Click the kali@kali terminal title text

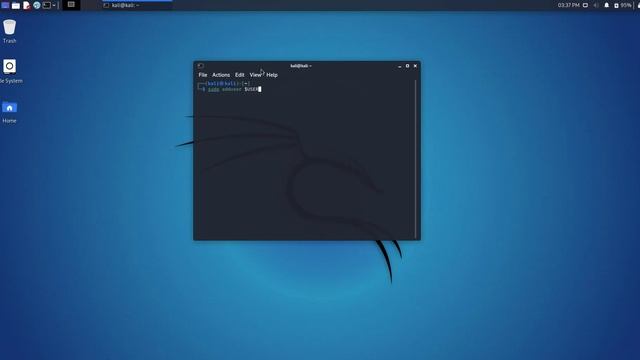301,66
